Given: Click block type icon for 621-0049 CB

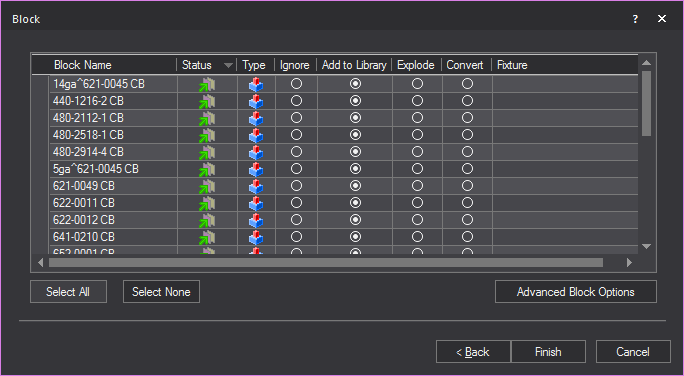Looking at the screenshot, I should click(256, 186).
